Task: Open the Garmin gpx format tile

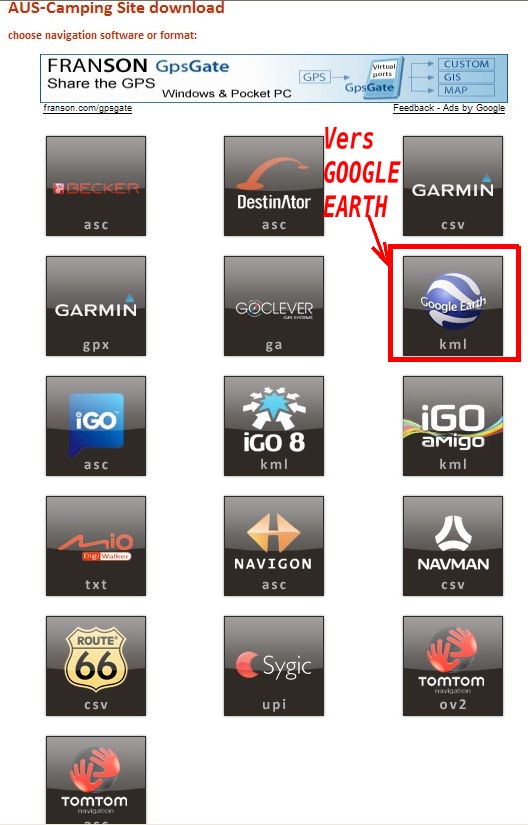Action: [96, 306]
